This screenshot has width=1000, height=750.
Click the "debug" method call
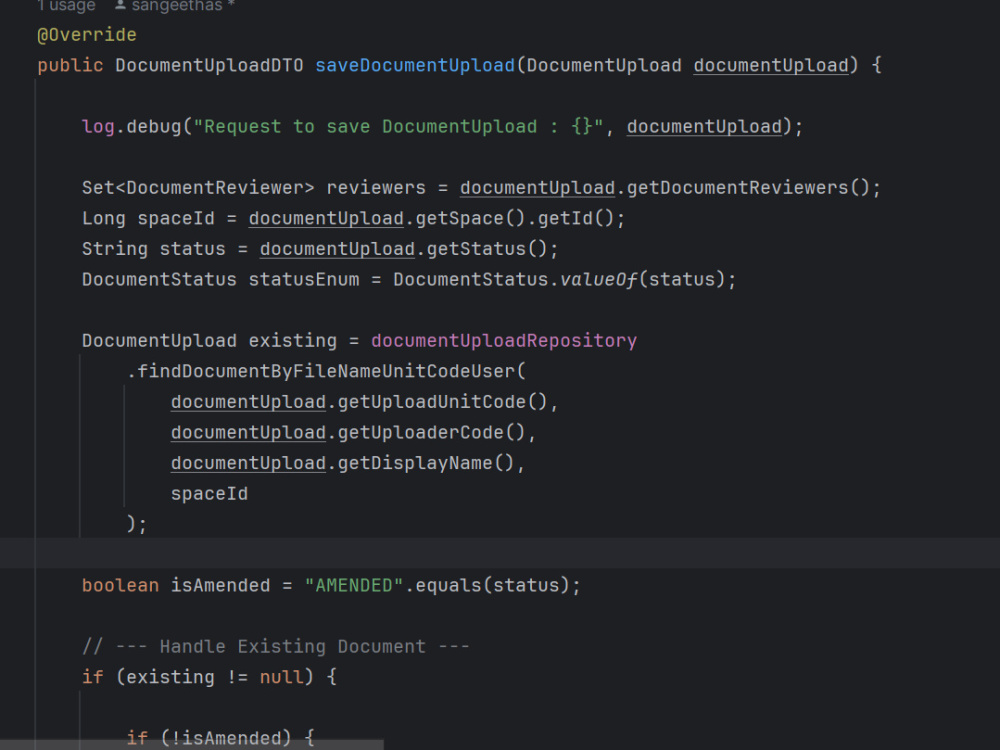pyautogui.click(x=154, y=126)
